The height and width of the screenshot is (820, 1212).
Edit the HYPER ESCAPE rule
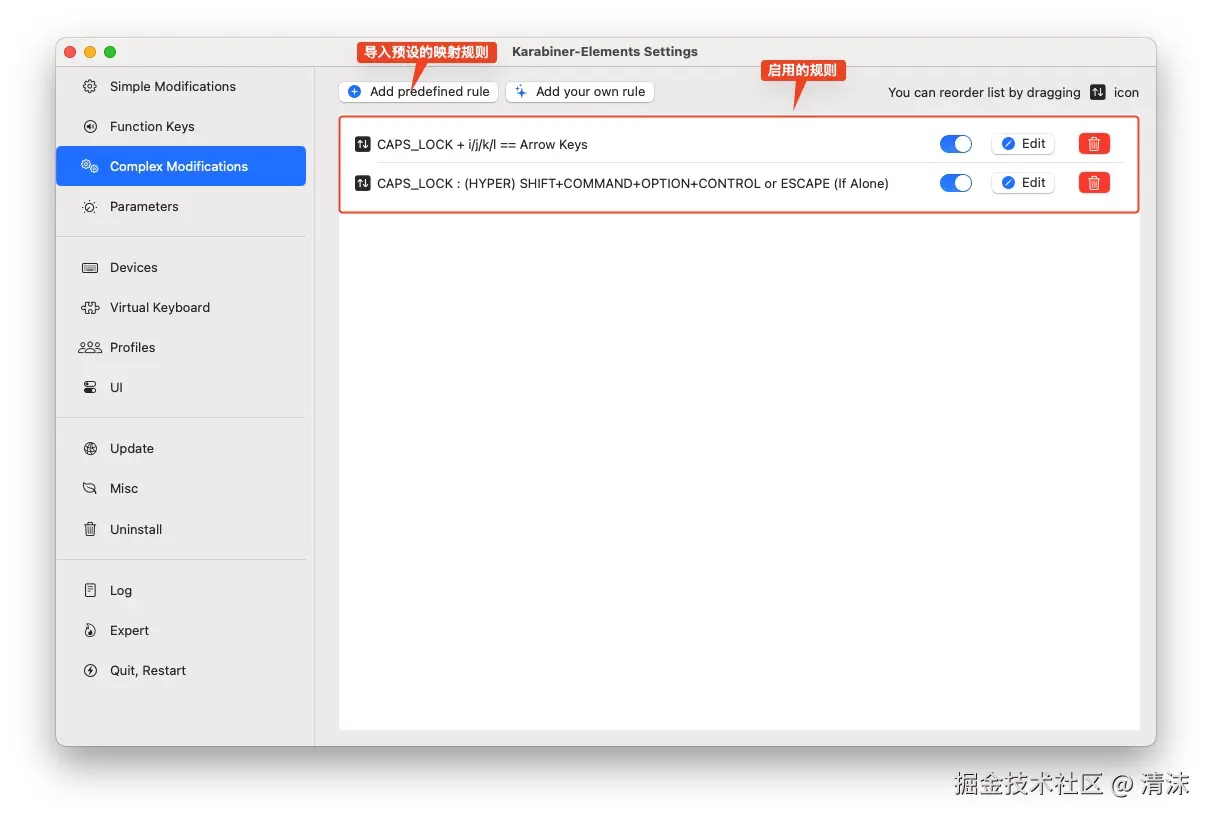(1023, 183)
